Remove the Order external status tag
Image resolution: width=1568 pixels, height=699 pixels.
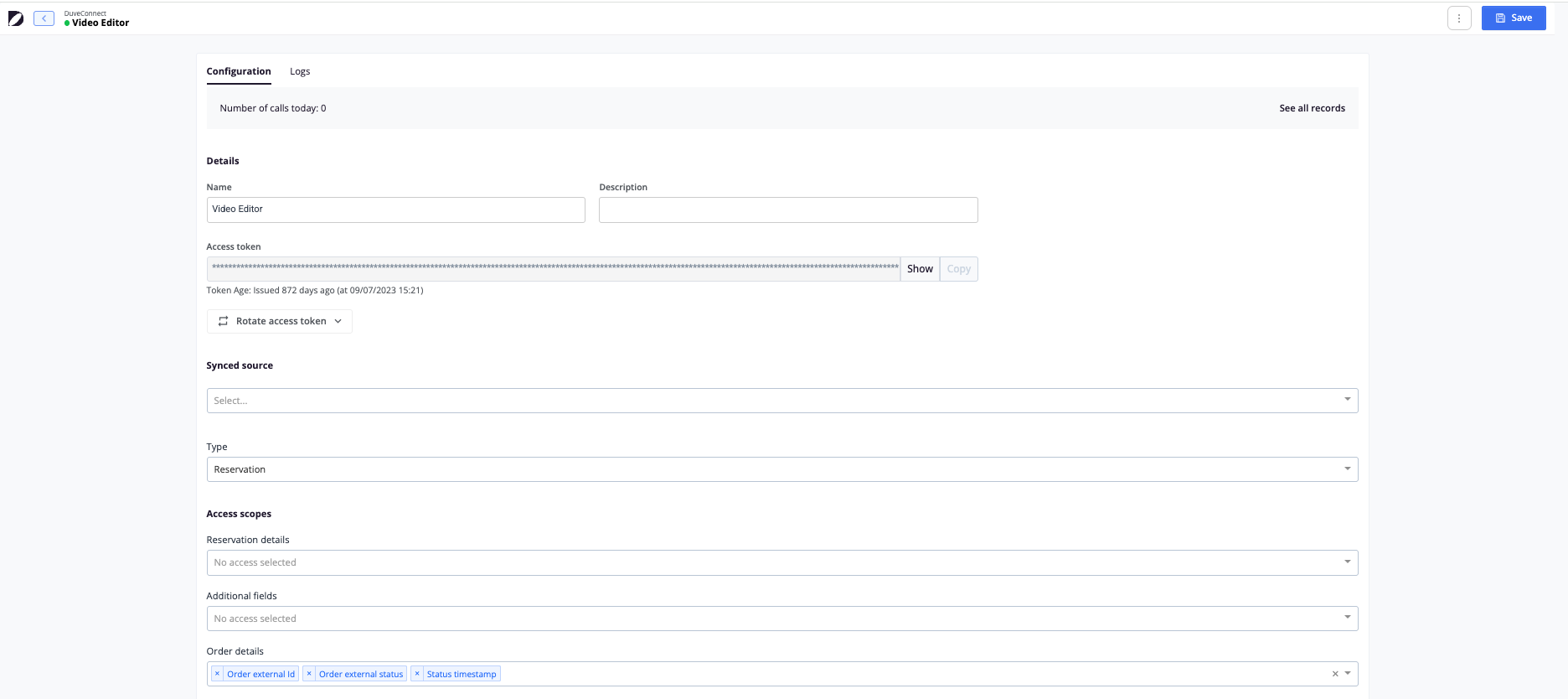(309, 674)
